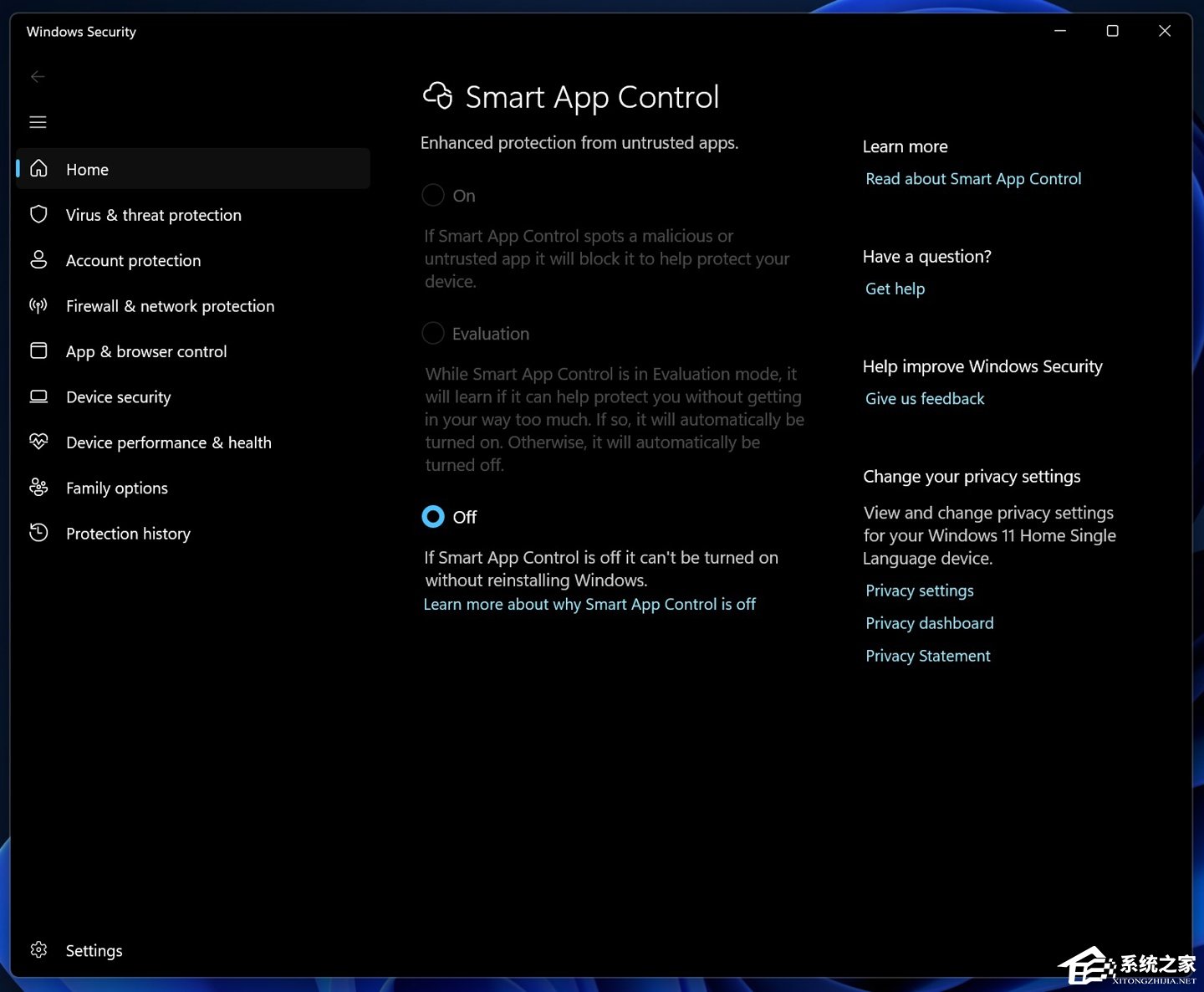Click the Windows Security window title

[81, 32]
